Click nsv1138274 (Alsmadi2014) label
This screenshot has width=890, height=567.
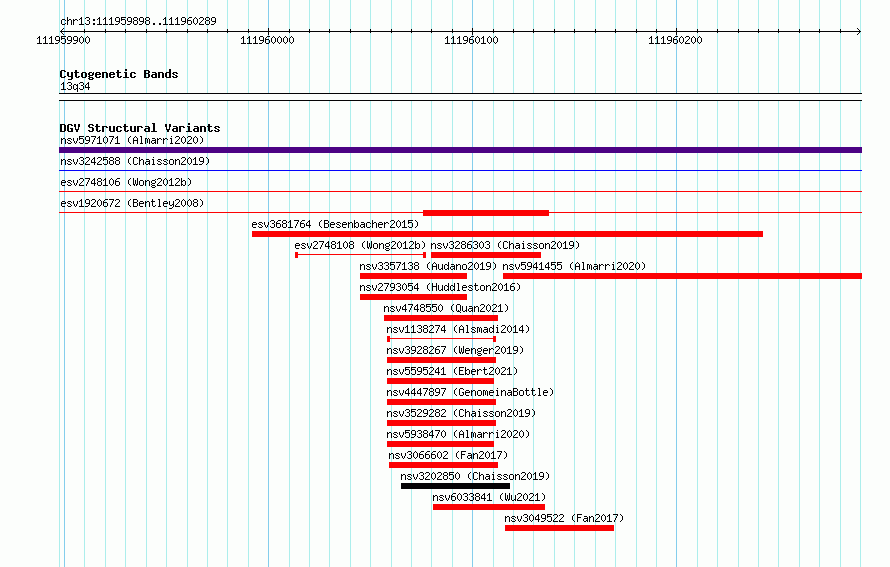pyautogui.click(x=458, y=329)
